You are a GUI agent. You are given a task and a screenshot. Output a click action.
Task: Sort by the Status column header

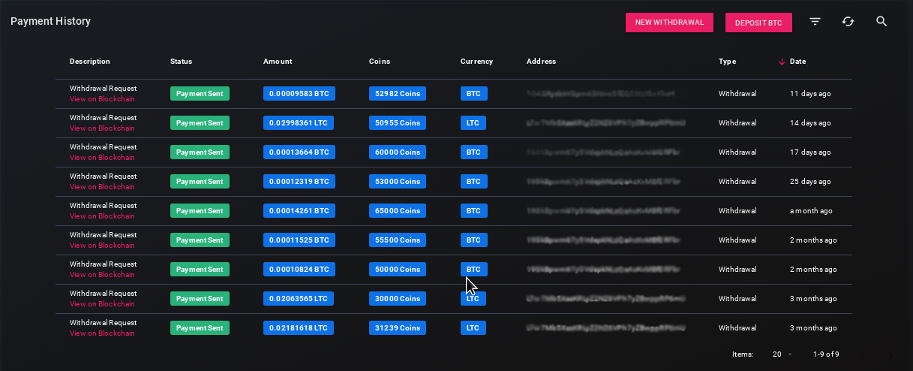181,61
